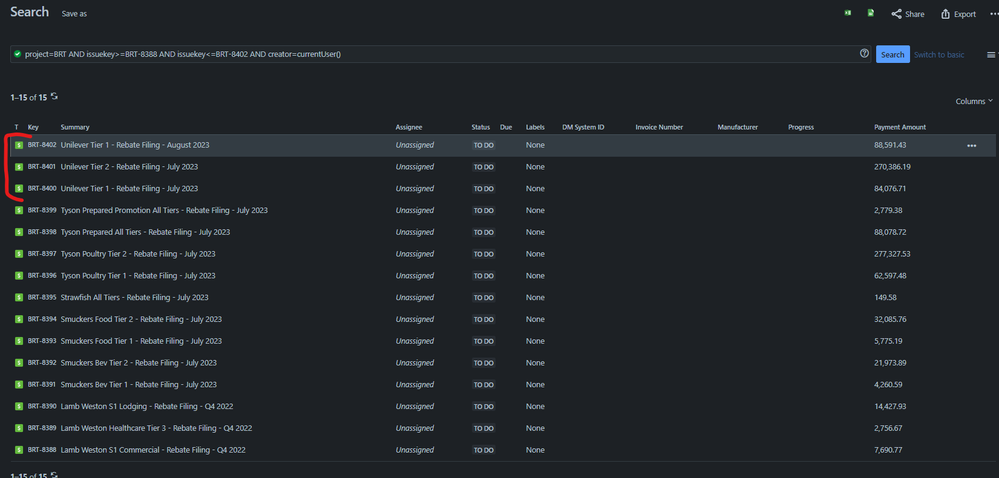Click the issue type icon for BRT-8388
The width and height of the screenshot is (999, 478).
coord(19,450)
